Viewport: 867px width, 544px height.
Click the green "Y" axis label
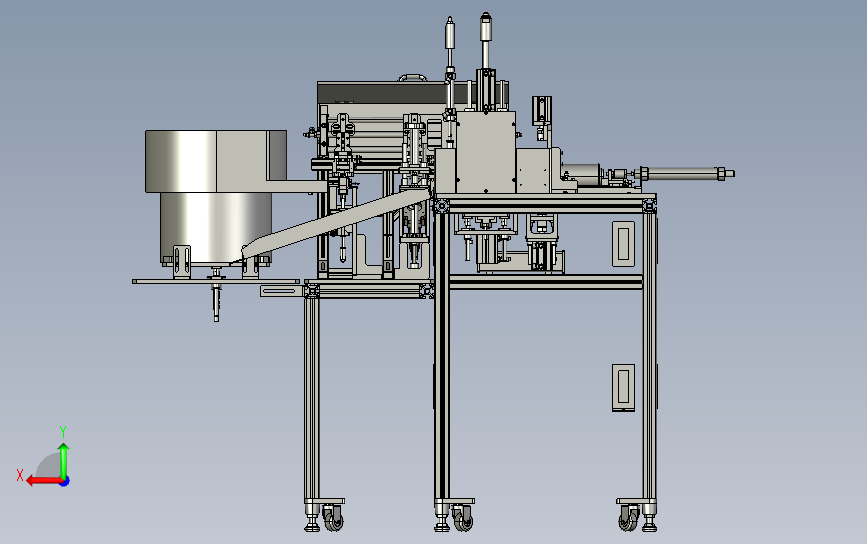click(63, 431)
